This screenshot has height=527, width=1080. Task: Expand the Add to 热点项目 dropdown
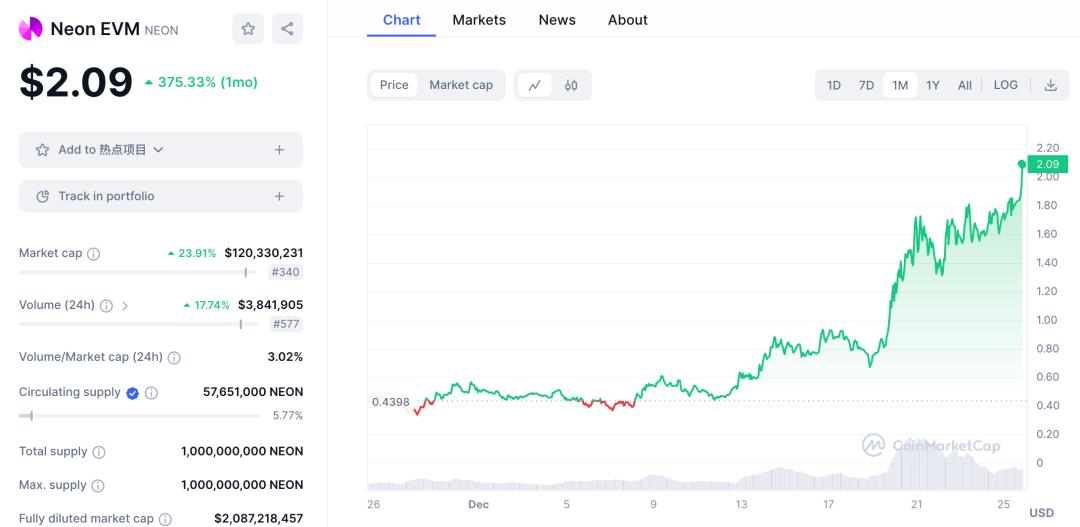tap(158, 150)
